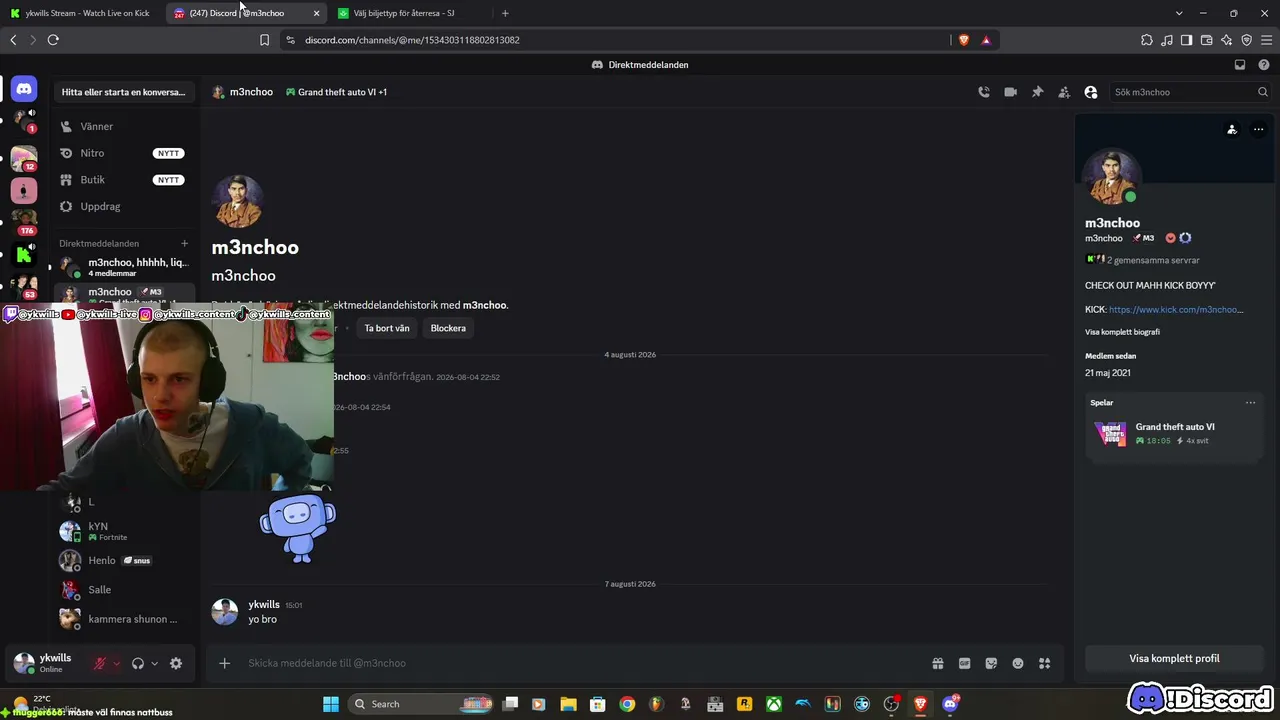Screen dimensions: 1280x720
Task: Add friends to this DM
Action: pyautogui.click(x=1064, y=92)
